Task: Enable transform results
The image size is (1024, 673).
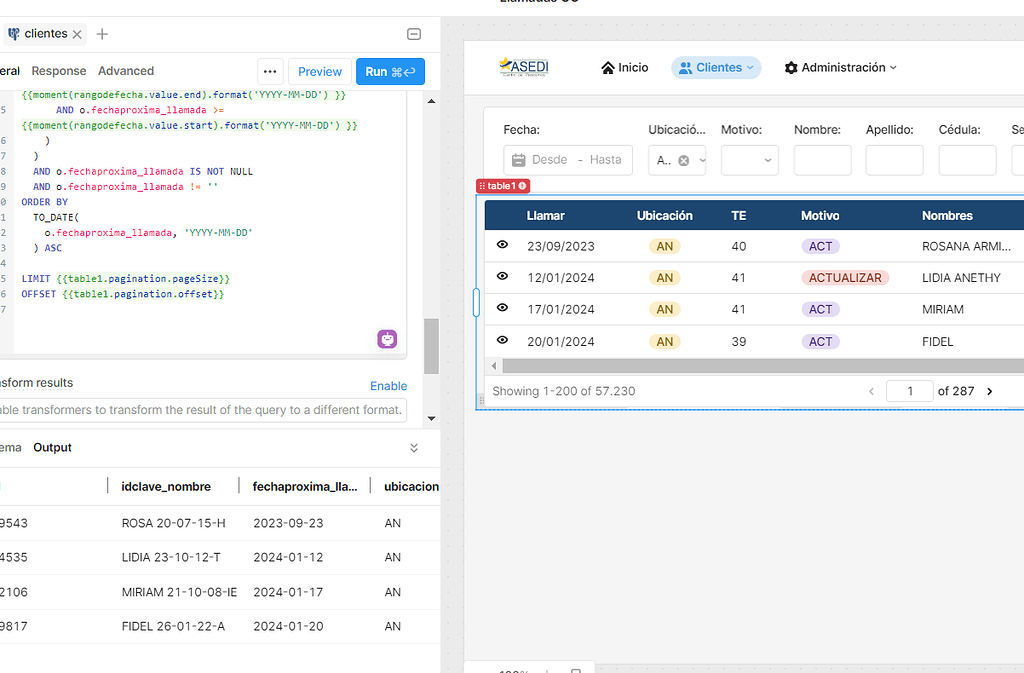Action: point(389,386)
